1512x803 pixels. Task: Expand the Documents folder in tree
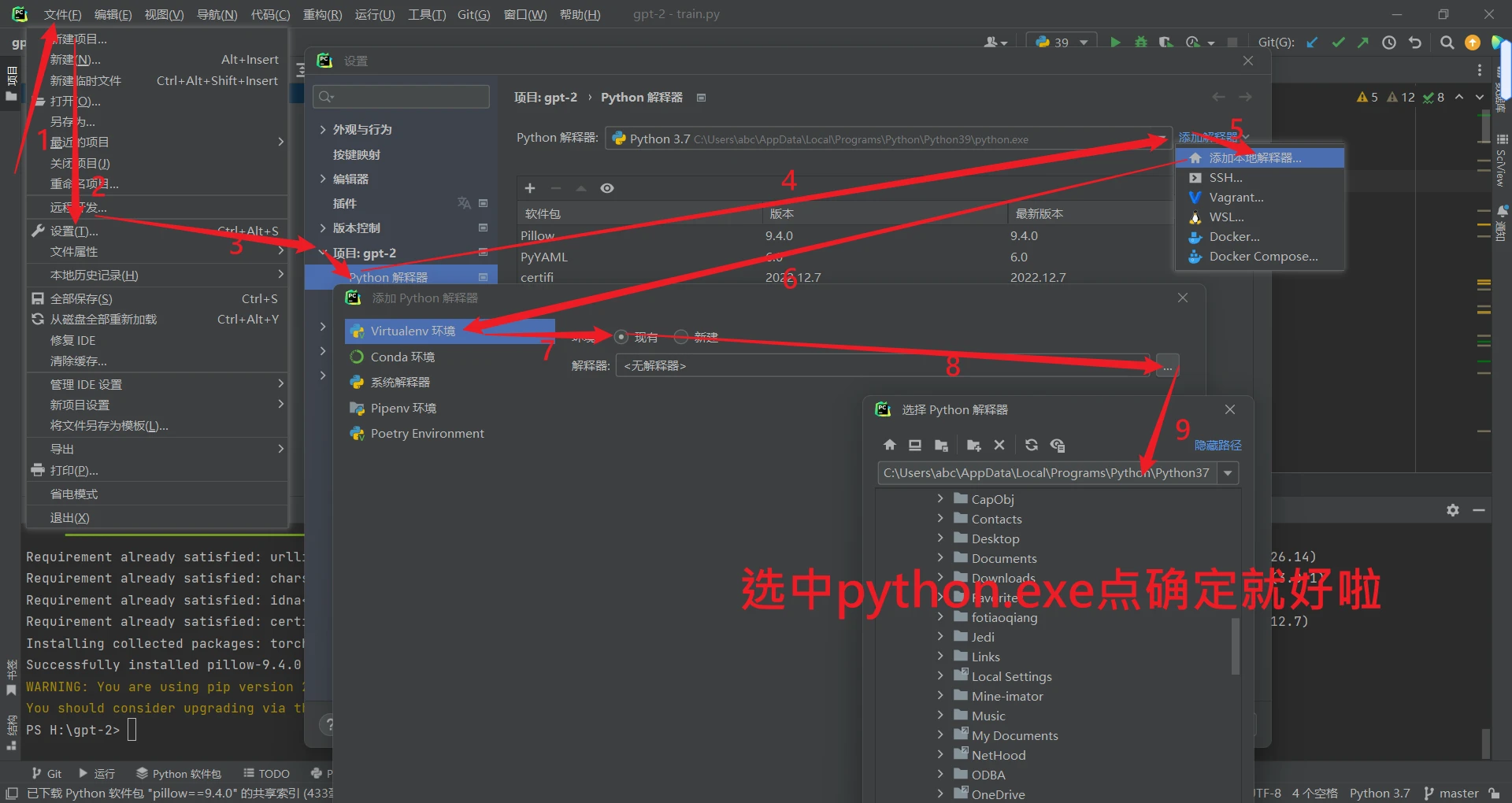pyautogui.click(x=940, y=558)
